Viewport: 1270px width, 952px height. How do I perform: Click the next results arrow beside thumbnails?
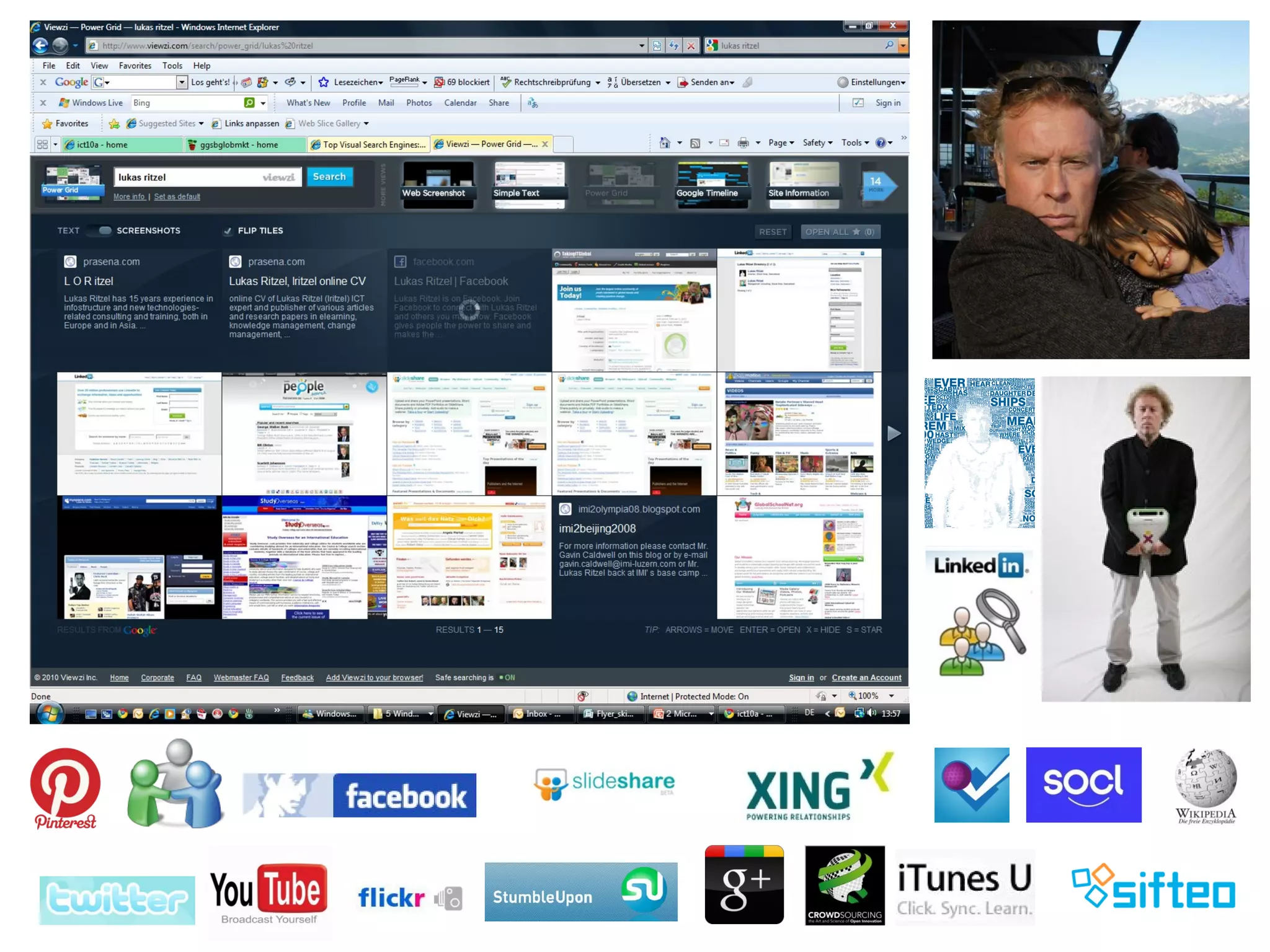coord(893,433)
